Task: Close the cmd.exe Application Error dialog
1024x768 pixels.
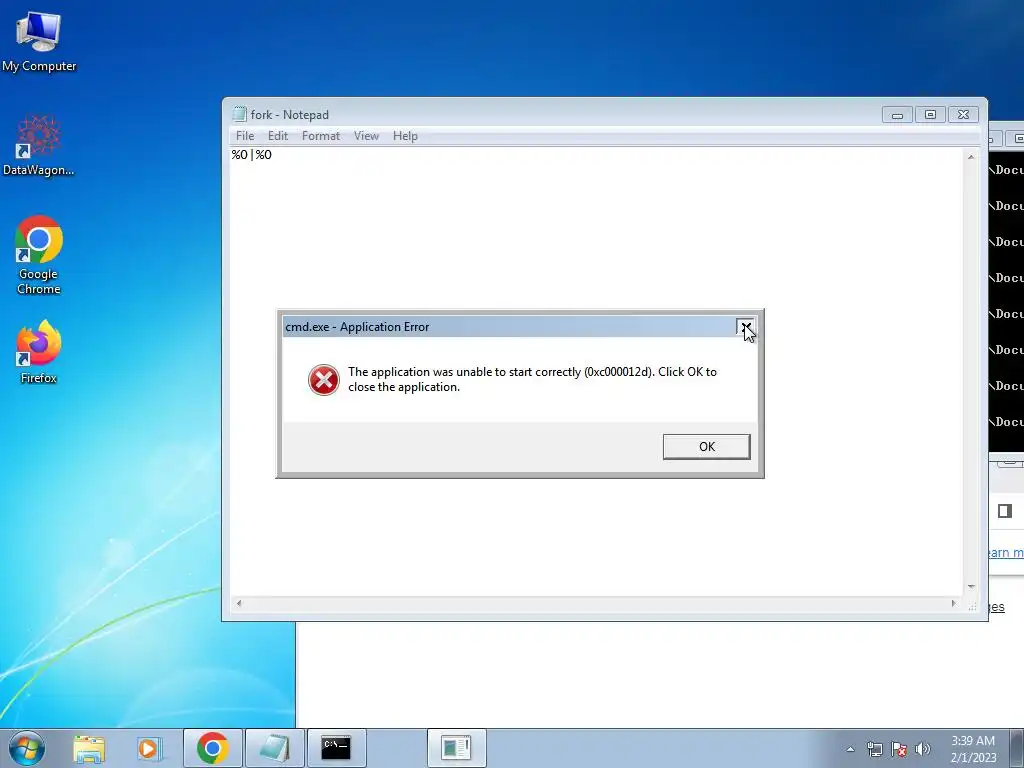Action: [x=745, y=327]
